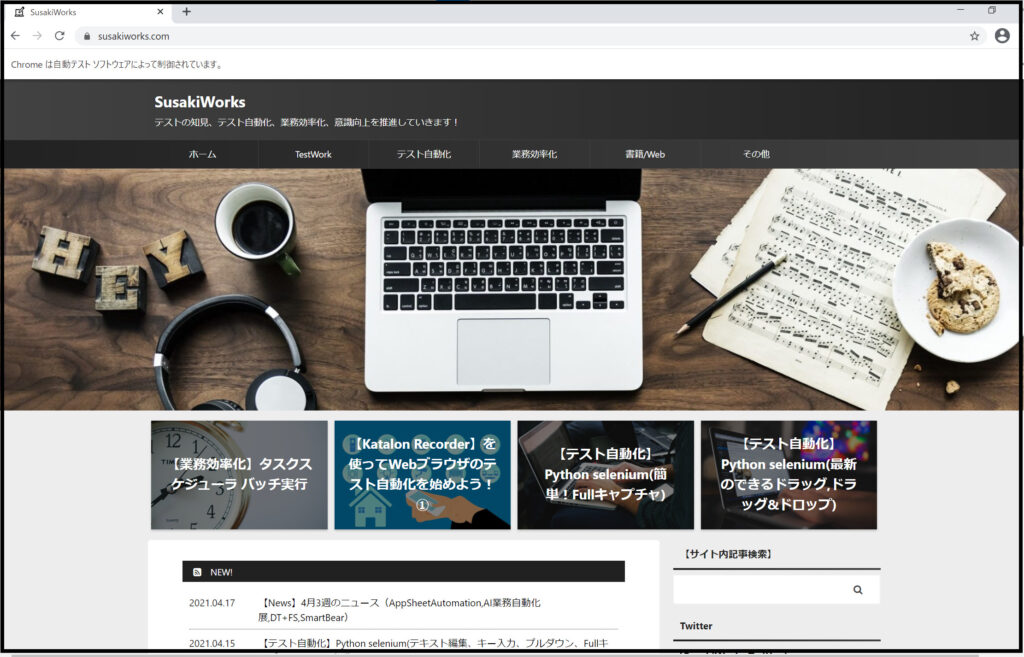Click the サイト内記事検索 sidebar heading
1024x657 pixels.
(728, 554)
